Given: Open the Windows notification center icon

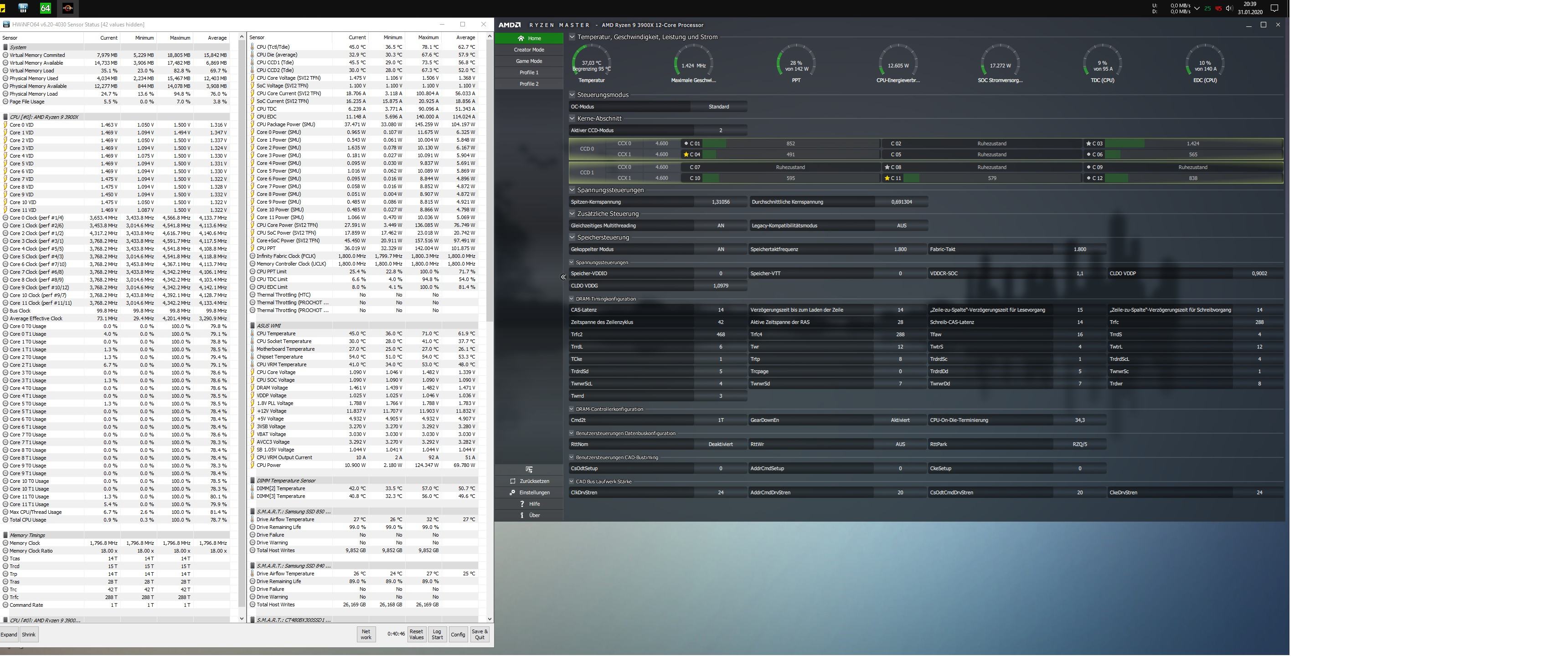Looking at the screenshot, I should 1274,8.
